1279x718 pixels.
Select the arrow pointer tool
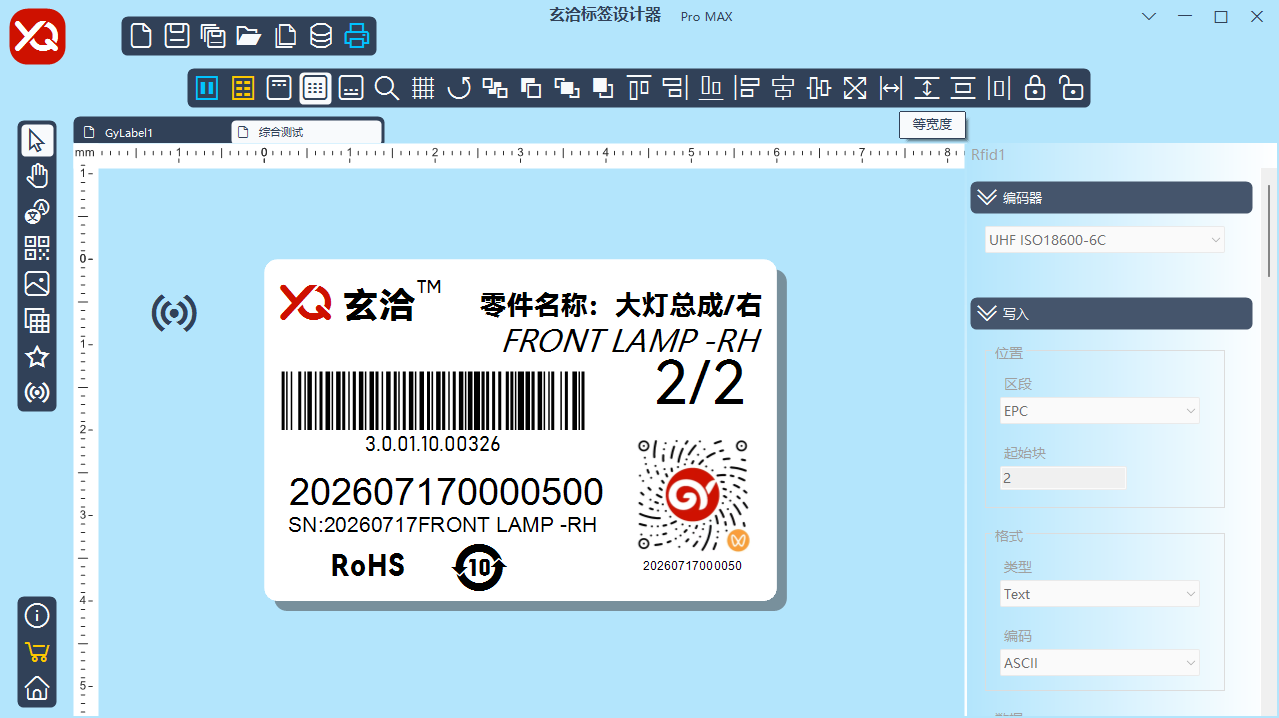[37, 140]
